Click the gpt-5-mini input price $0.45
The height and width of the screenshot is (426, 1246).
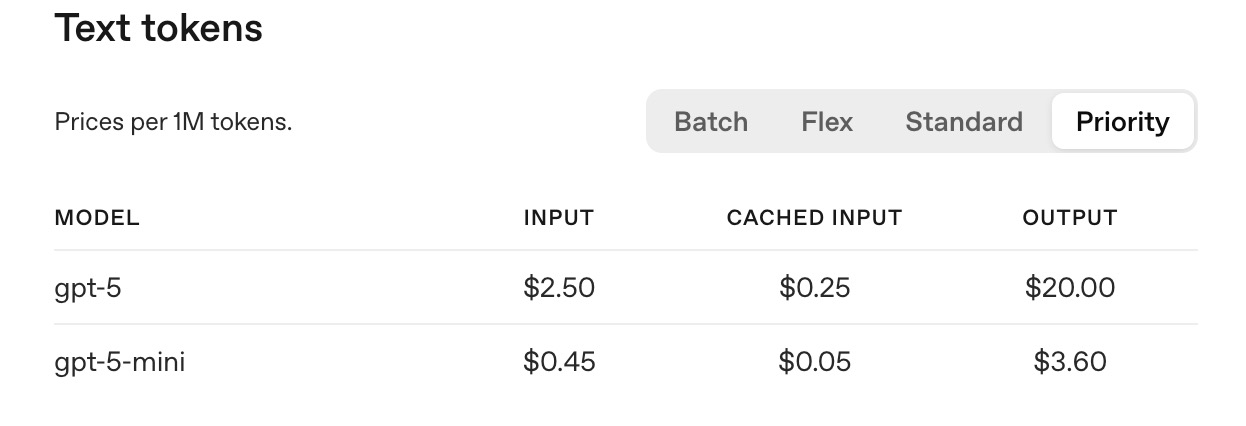[559, 361]
